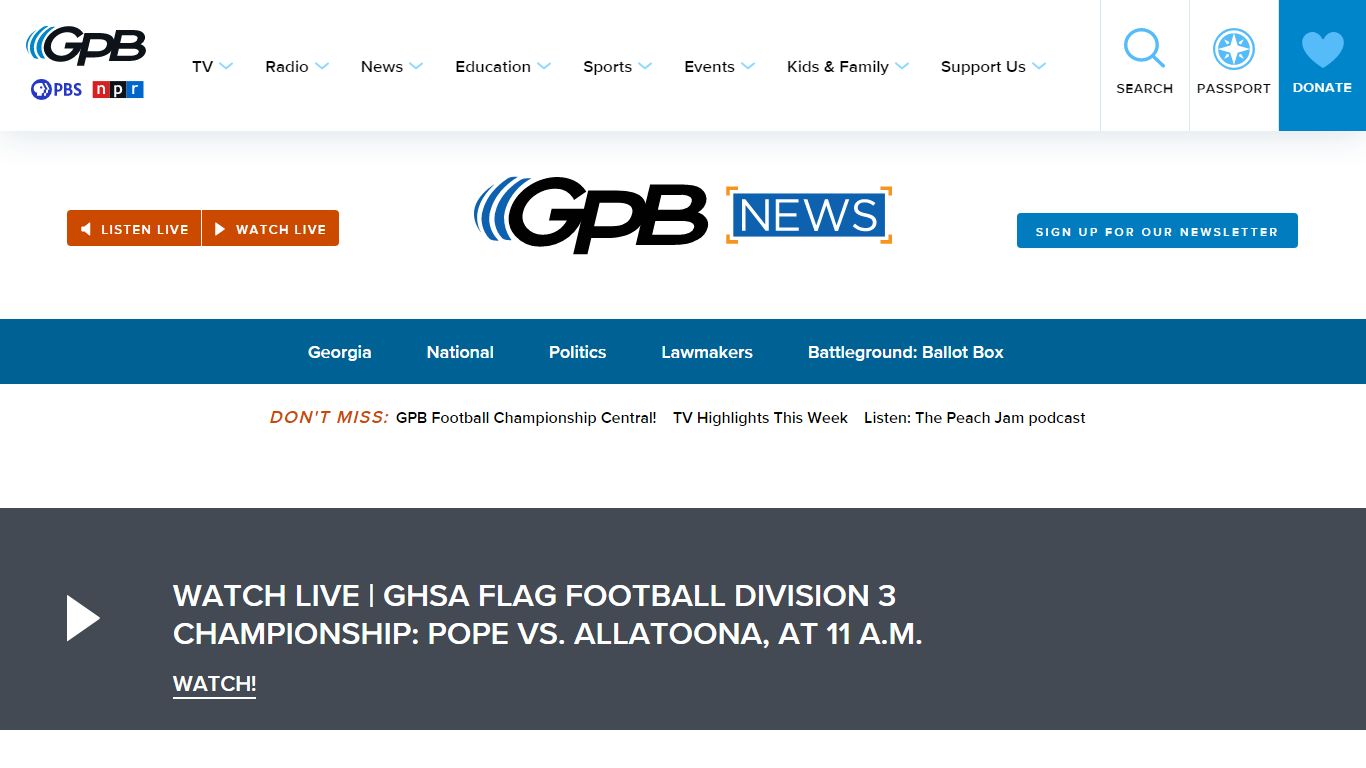Open The Peach Jam podcast link
The height and width of the screenshot is (768, 1366).
click(975, 418)
